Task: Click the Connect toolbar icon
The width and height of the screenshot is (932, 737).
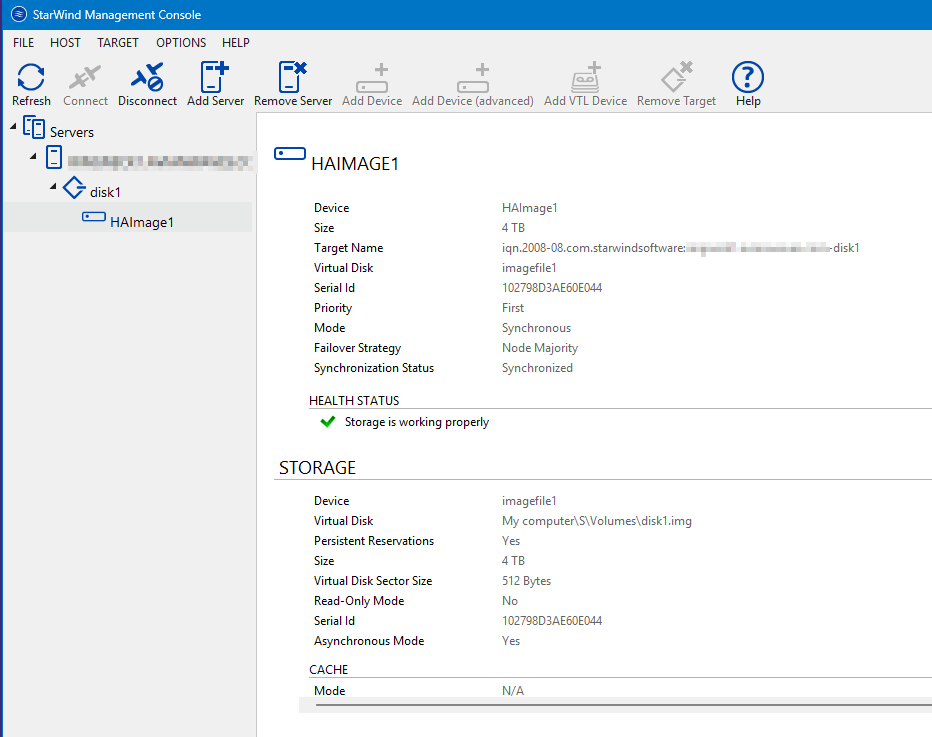Action: click(x=85, y=77)
